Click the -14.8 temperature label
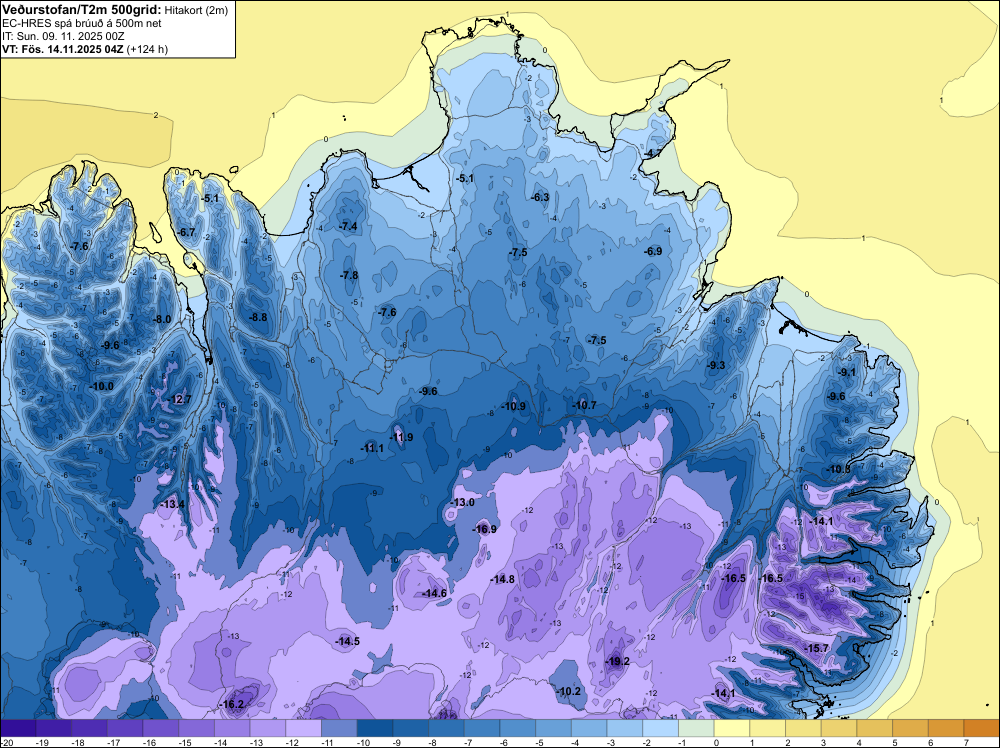This screenshot has height=748, width=1000. click(503, 579)
